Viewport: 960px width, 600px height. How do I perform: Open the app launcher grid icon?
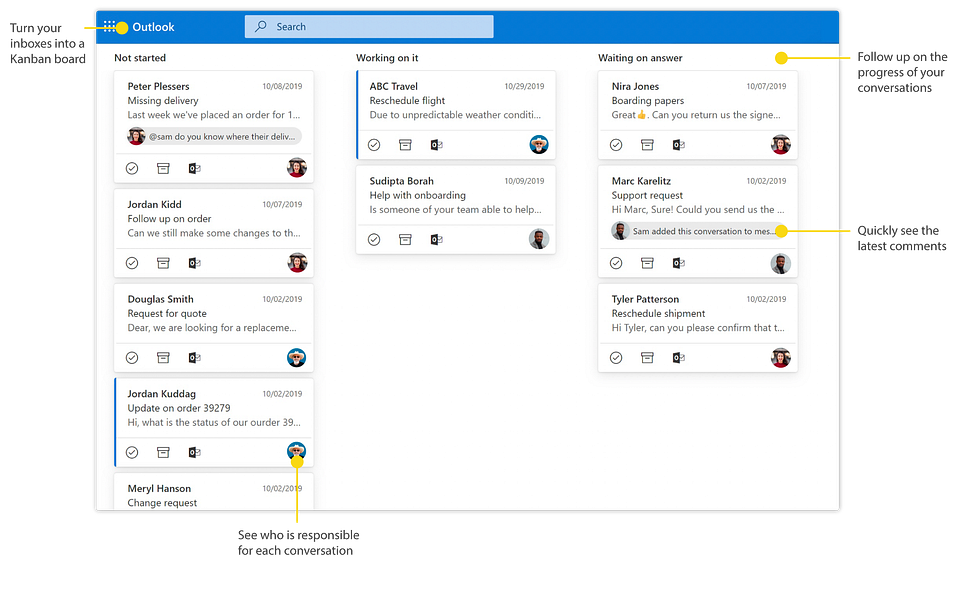point(109,26)
